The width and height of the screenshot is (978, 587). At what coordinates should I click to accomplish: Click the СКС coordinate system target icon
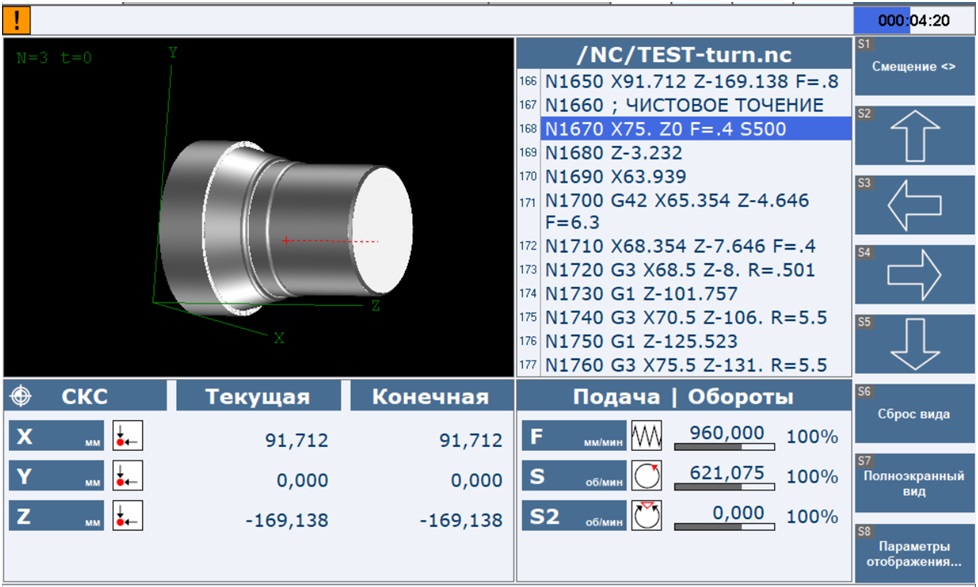click(x=21, y=397)
